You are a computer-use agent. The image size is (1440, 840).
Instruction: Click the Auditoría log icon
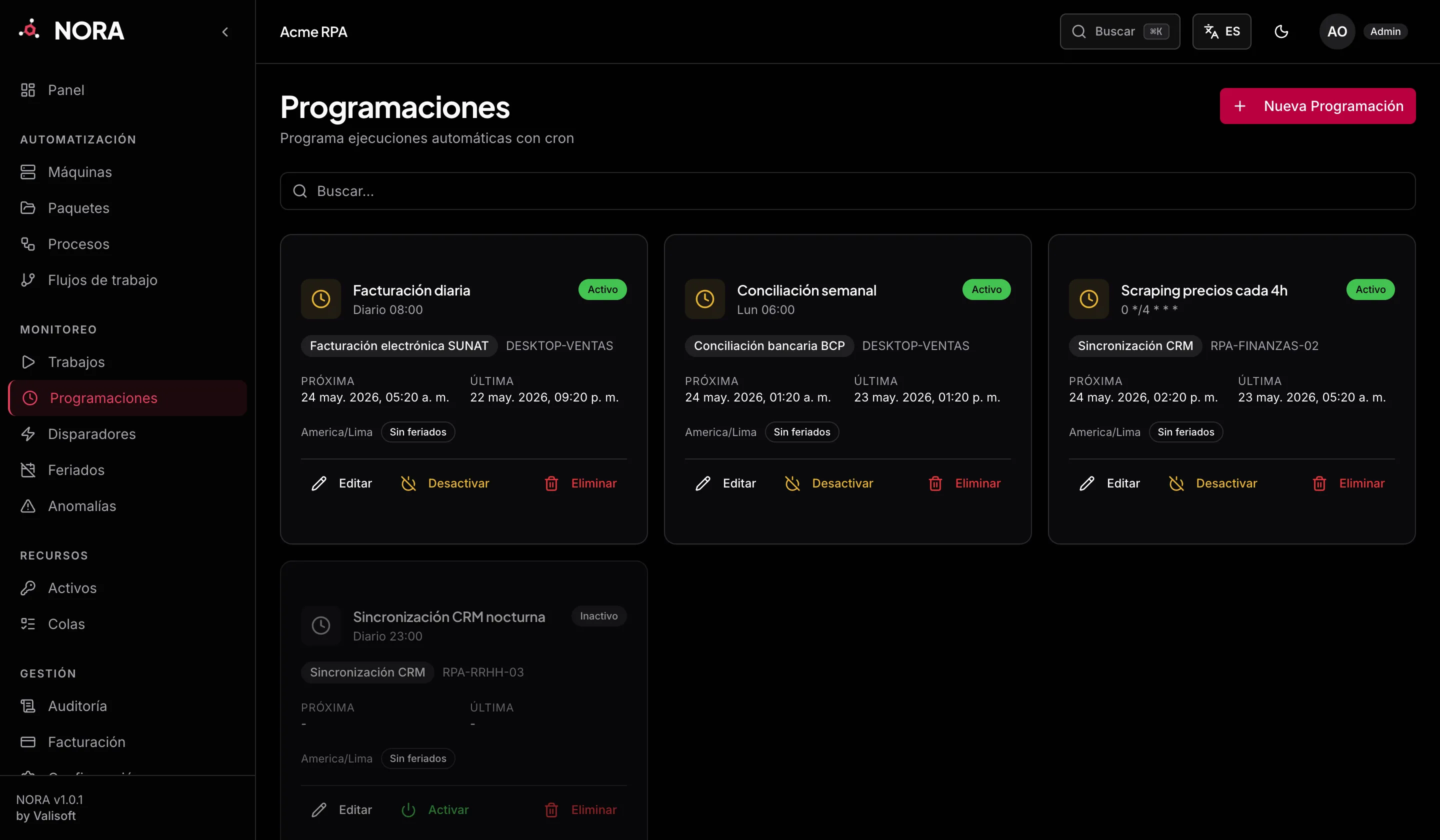(28, 705)
